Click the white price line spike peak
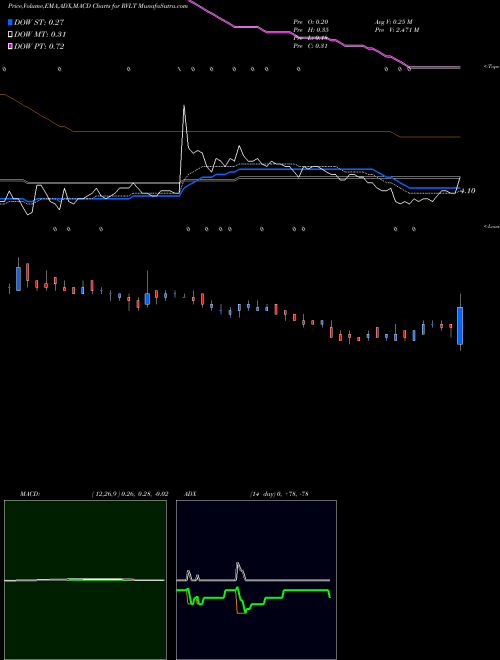The image size is (500, 660). pos(184,106)
